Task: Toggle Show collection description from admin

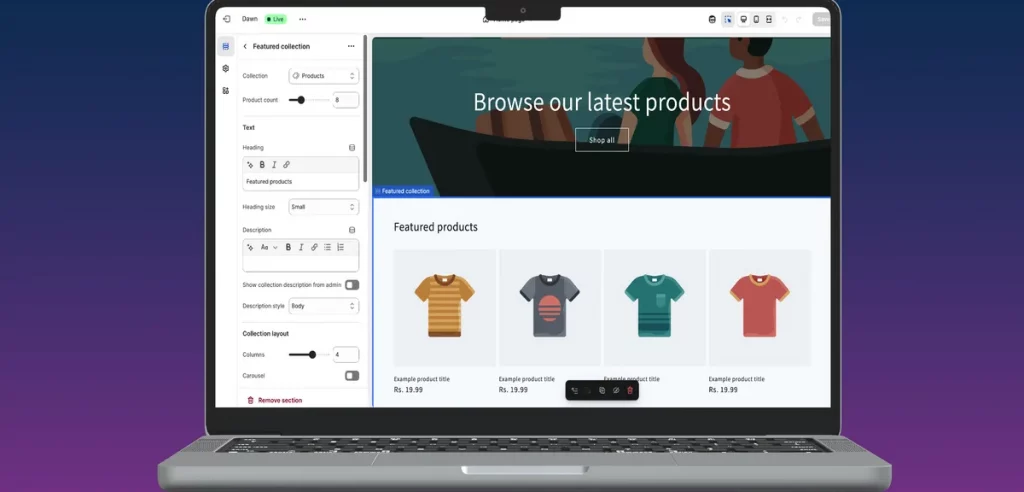Action: [x=352, y=285]
